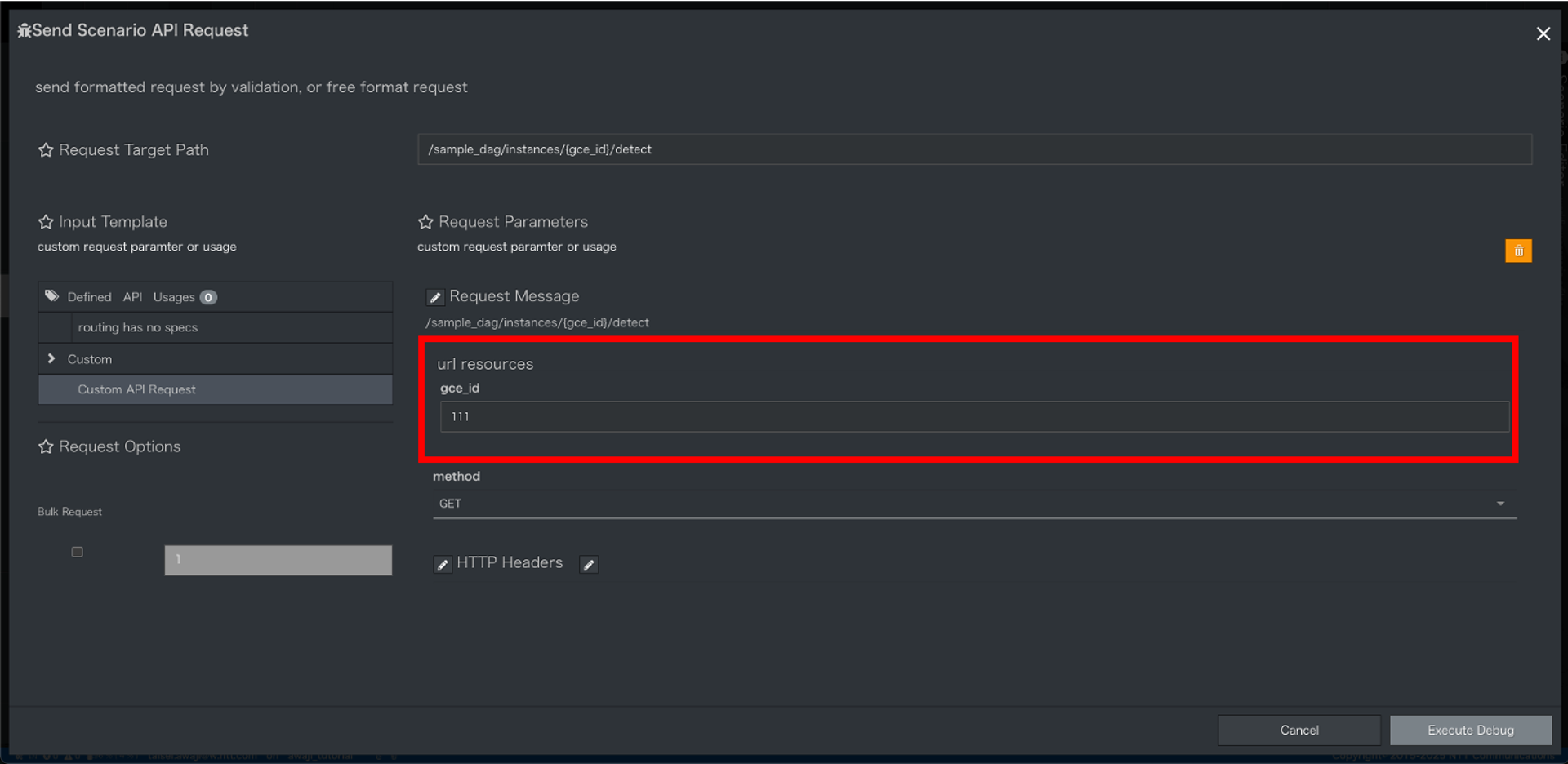Click the star icon beside Request Target Path
This screenshot has height=764, width=1568.
[46, 150]
